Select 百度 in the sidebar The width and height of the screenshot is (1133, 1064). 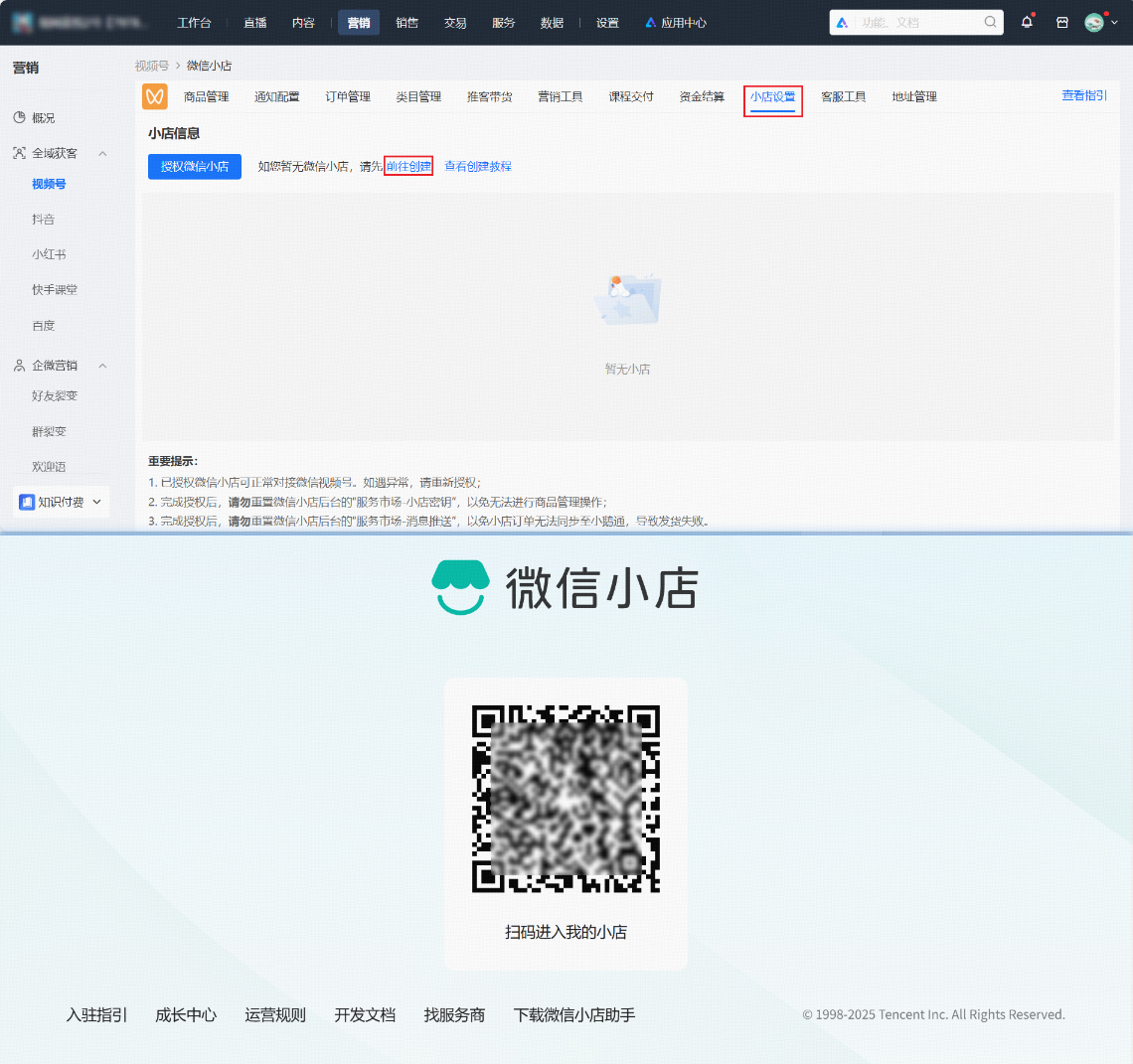(43, 325)
